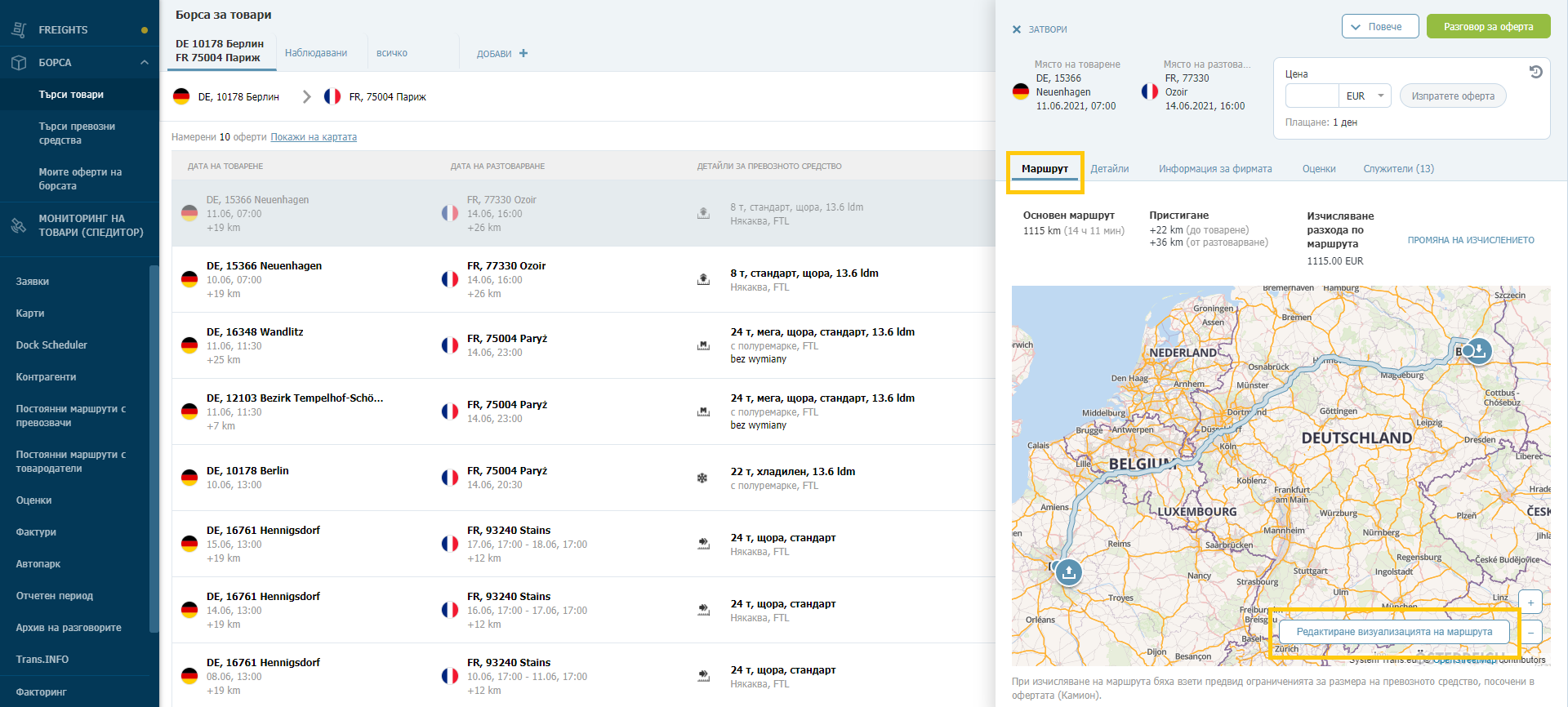Screen dimensions: 1568x707
Task: Click vehicle icon on Wandlitz row
Action: 703,345
